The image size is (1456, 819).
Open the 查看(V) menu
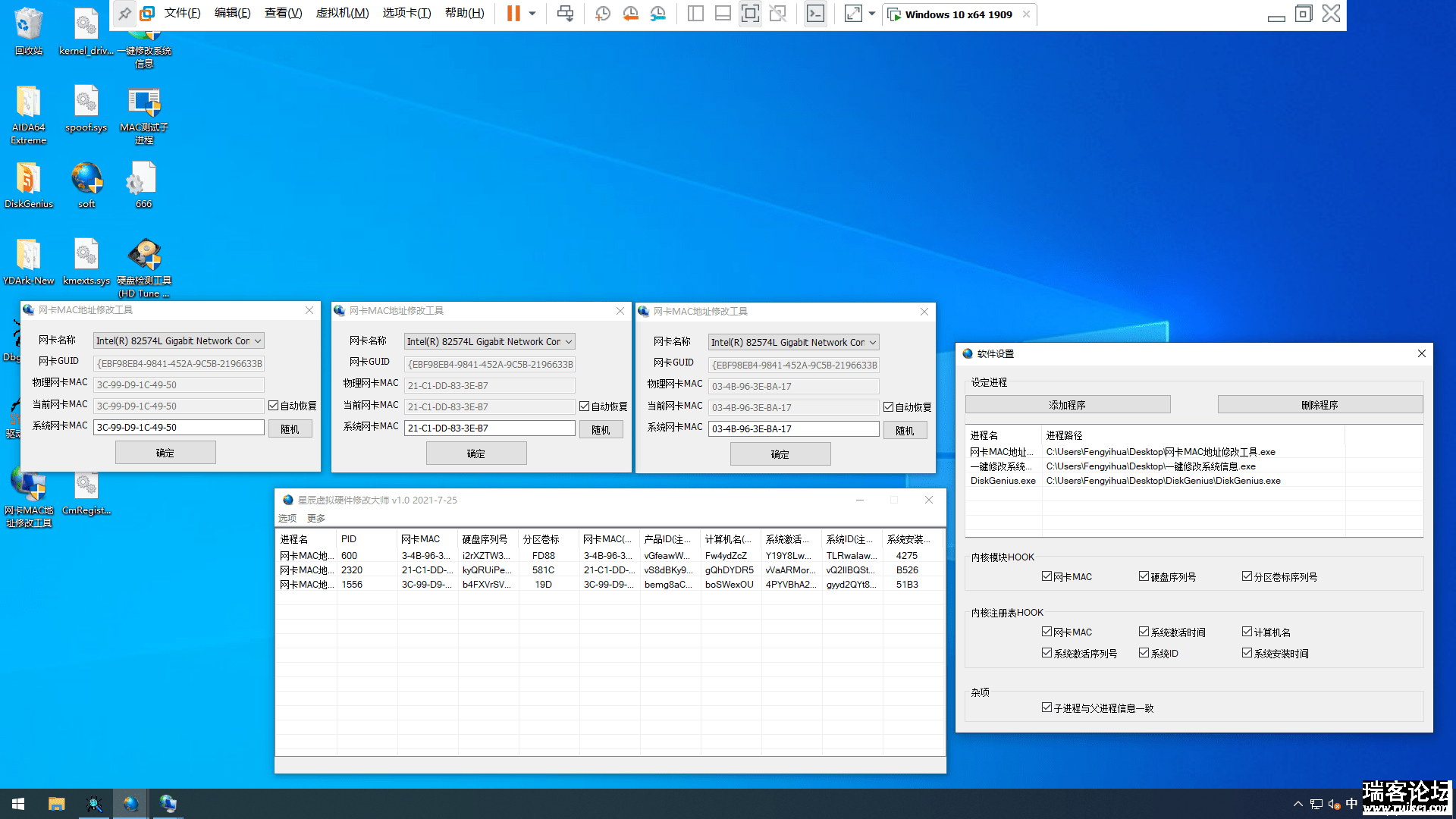pyautogui.click(x=283, y=14)
